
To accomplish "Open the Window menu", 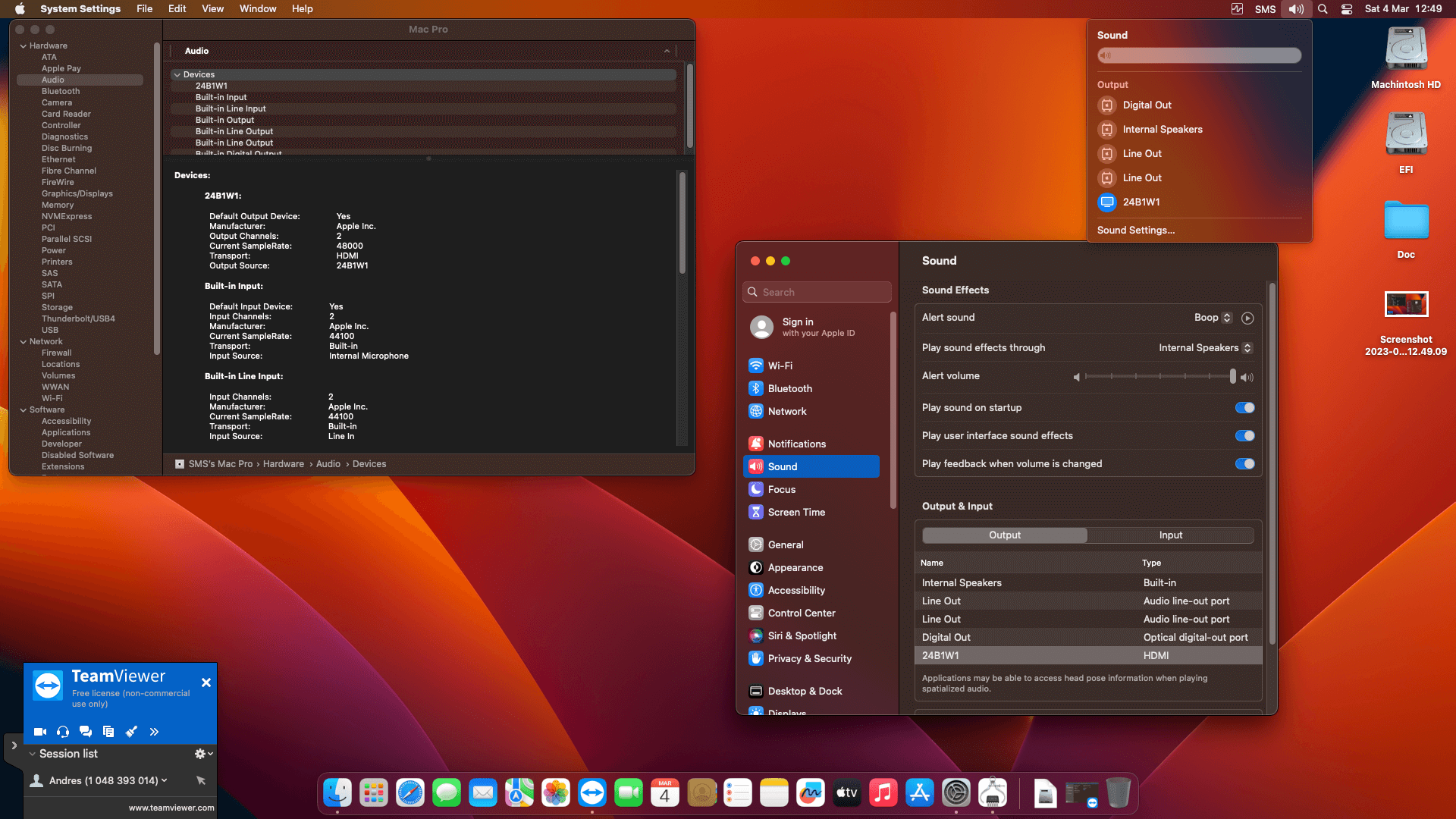I will tap(257, 9).
